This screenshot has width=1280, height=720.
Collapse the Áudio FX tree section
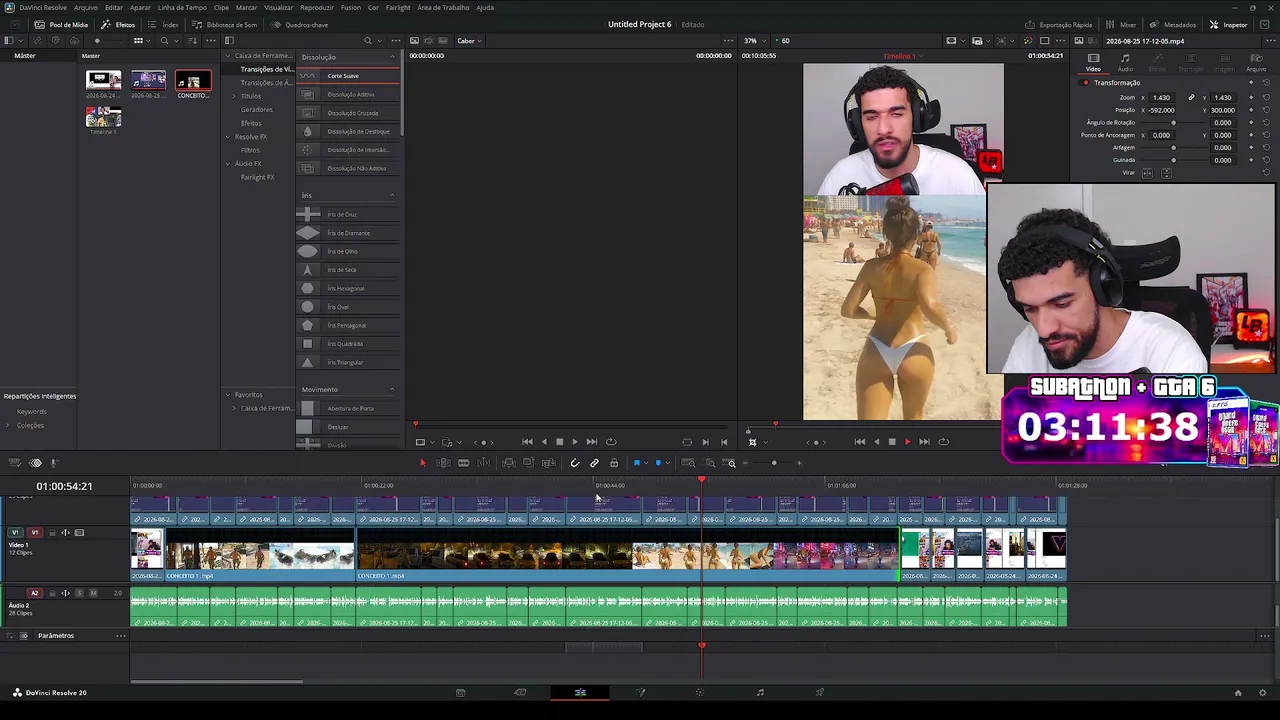pyautogui.click(x=227, y=164)
